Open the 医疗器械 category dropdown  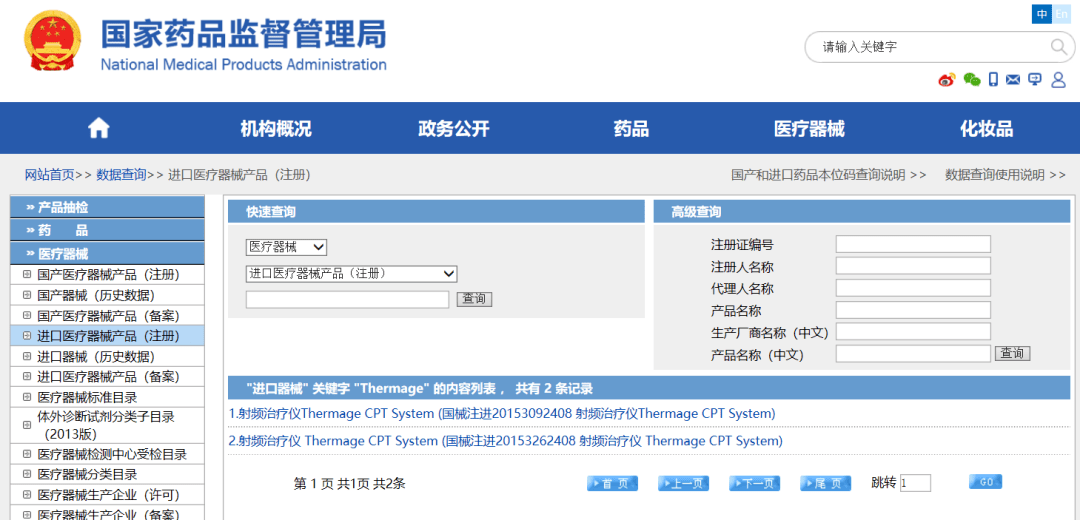[x=286, y=247]
